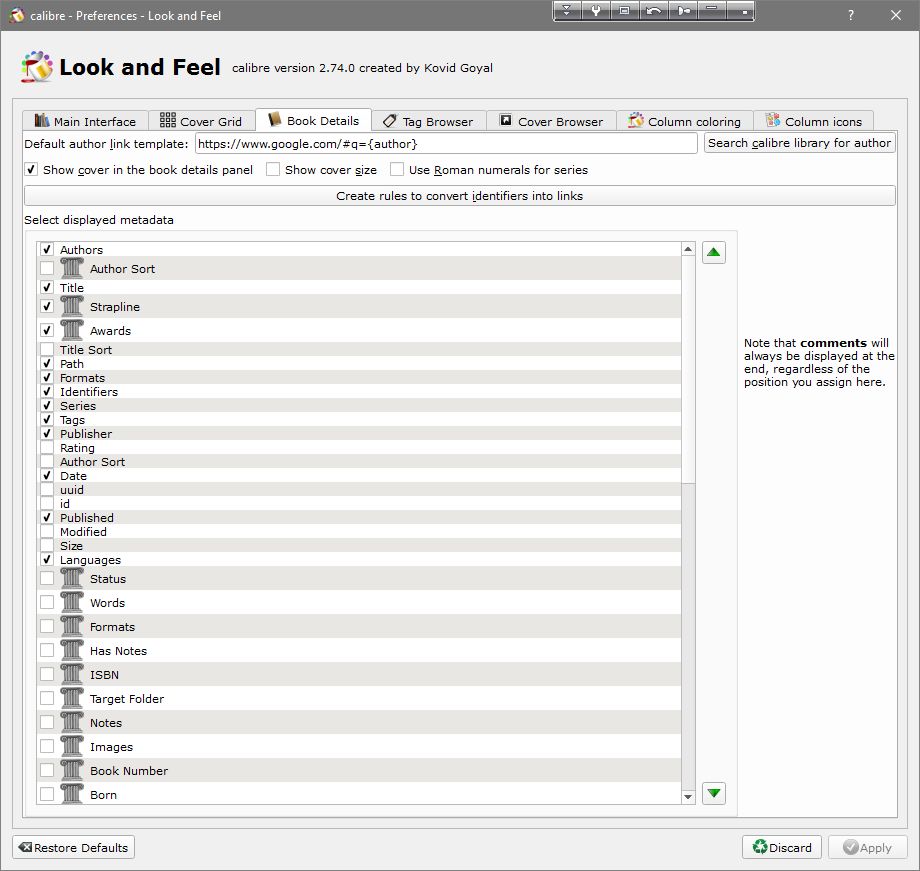Check the Size metadata checkbox
Image resolution: width=920 pixels, height=871 pixels.
(47, 546)
